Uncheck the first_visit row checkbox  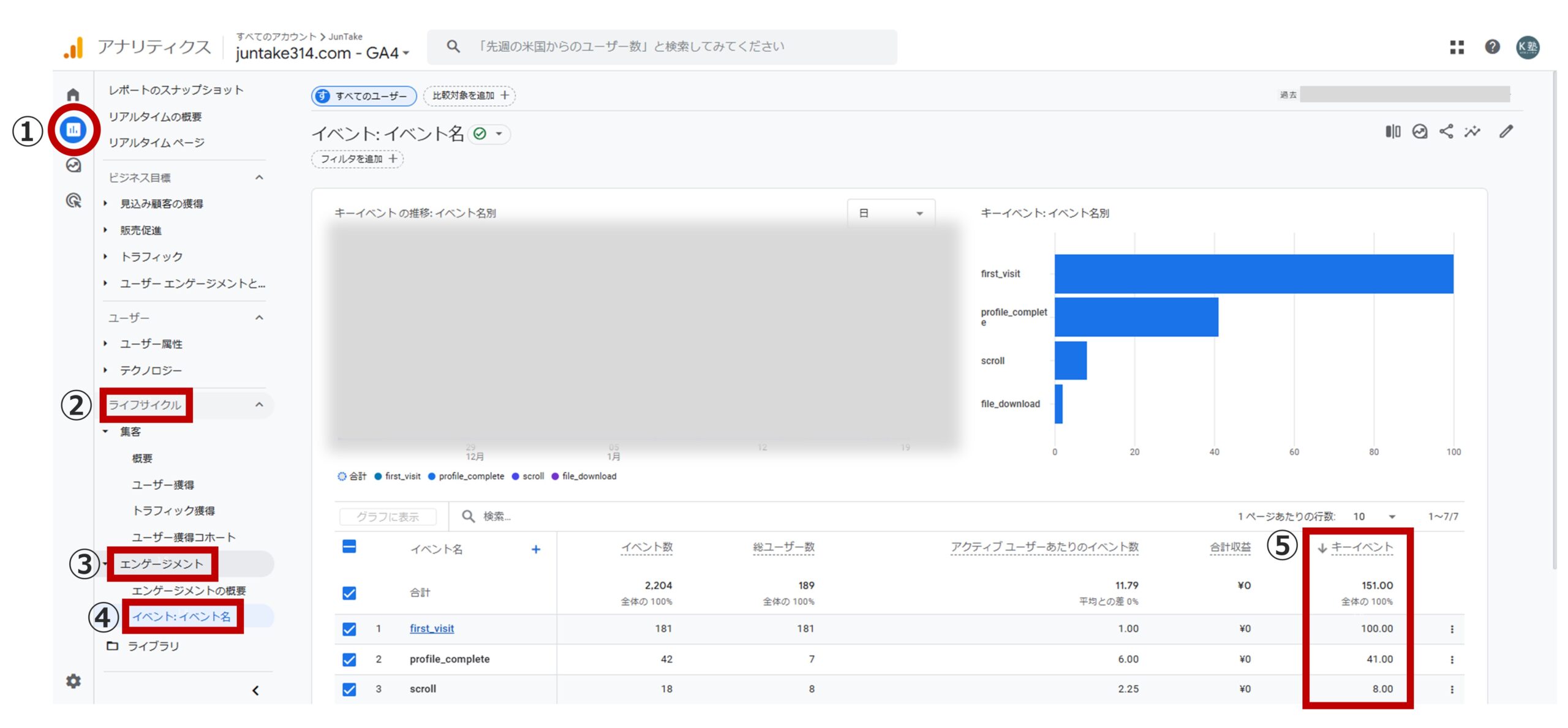coord(349,628)
